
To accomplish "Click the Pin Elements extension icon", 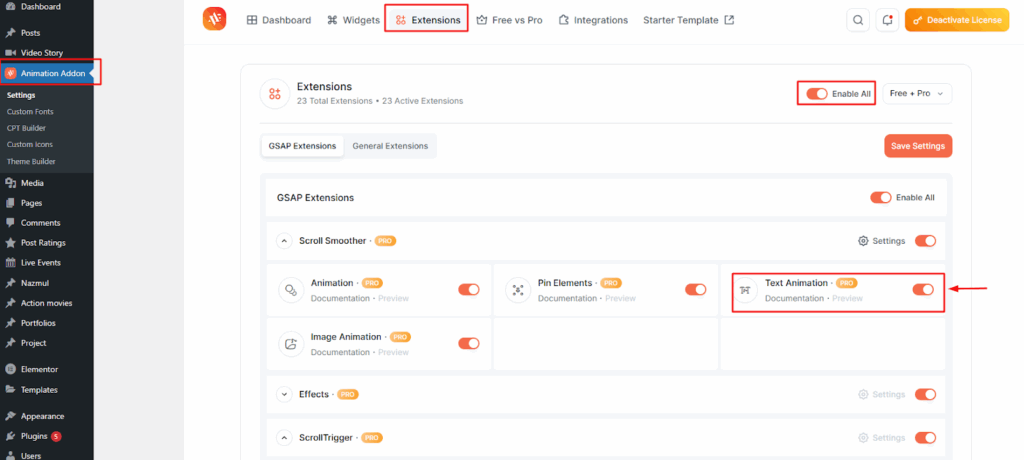I will click(x=518, y=290).
